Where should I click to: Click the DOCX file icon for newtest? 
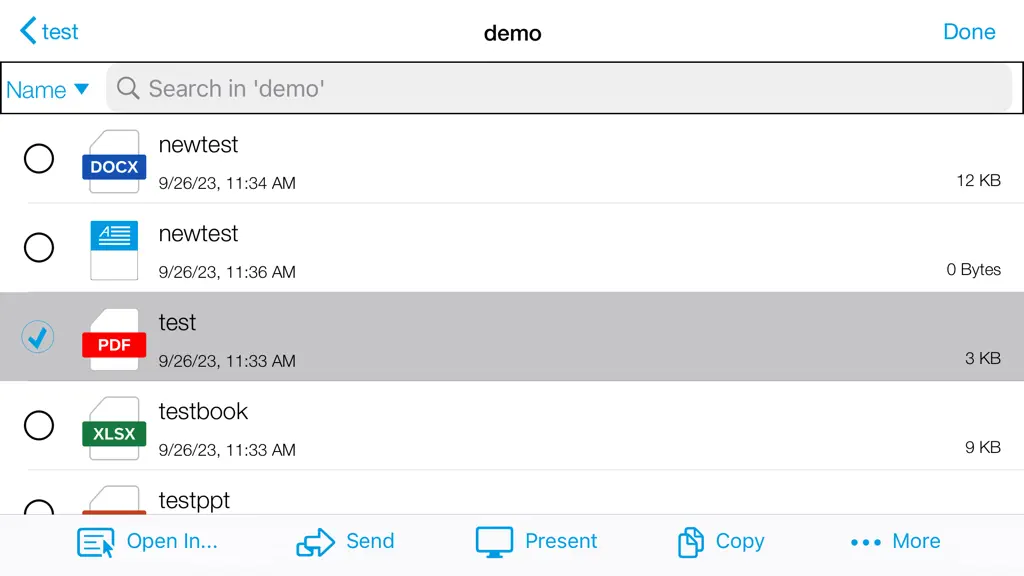pyautogui.click(x=114, y=161)
